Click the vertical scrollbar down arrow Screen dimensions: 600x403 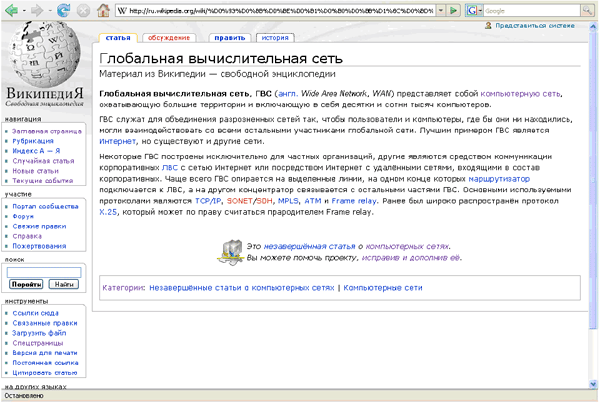point(593,384)
